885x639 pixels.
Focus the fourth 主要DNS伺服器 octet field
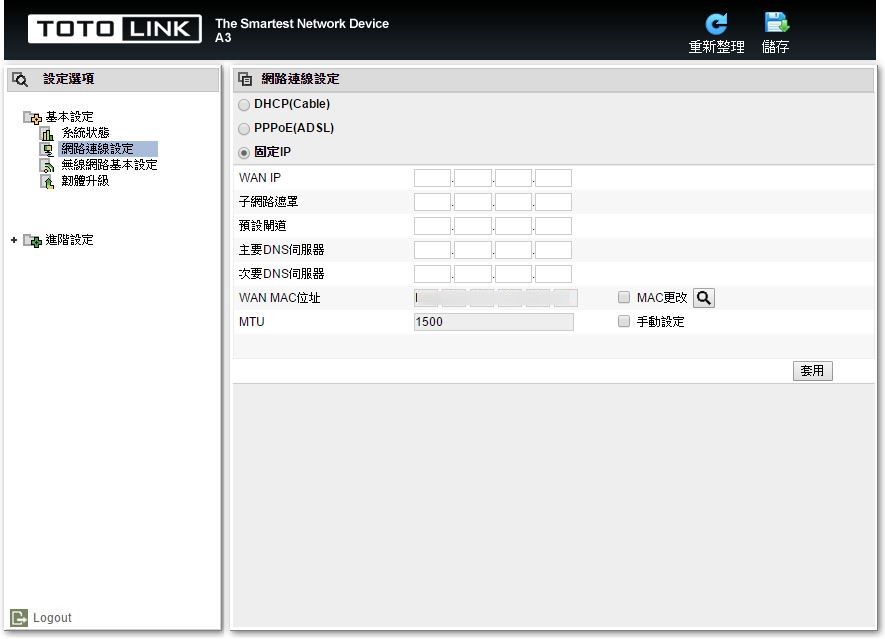tap(553, 250)
